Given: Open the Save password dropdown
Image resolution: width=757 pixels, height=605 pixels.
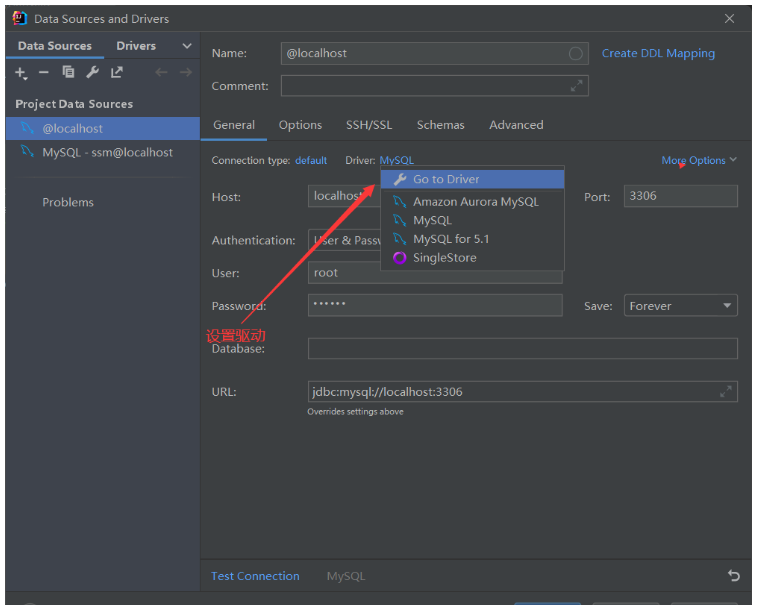Looking at the screenshot, I should [x=681, y=306].
